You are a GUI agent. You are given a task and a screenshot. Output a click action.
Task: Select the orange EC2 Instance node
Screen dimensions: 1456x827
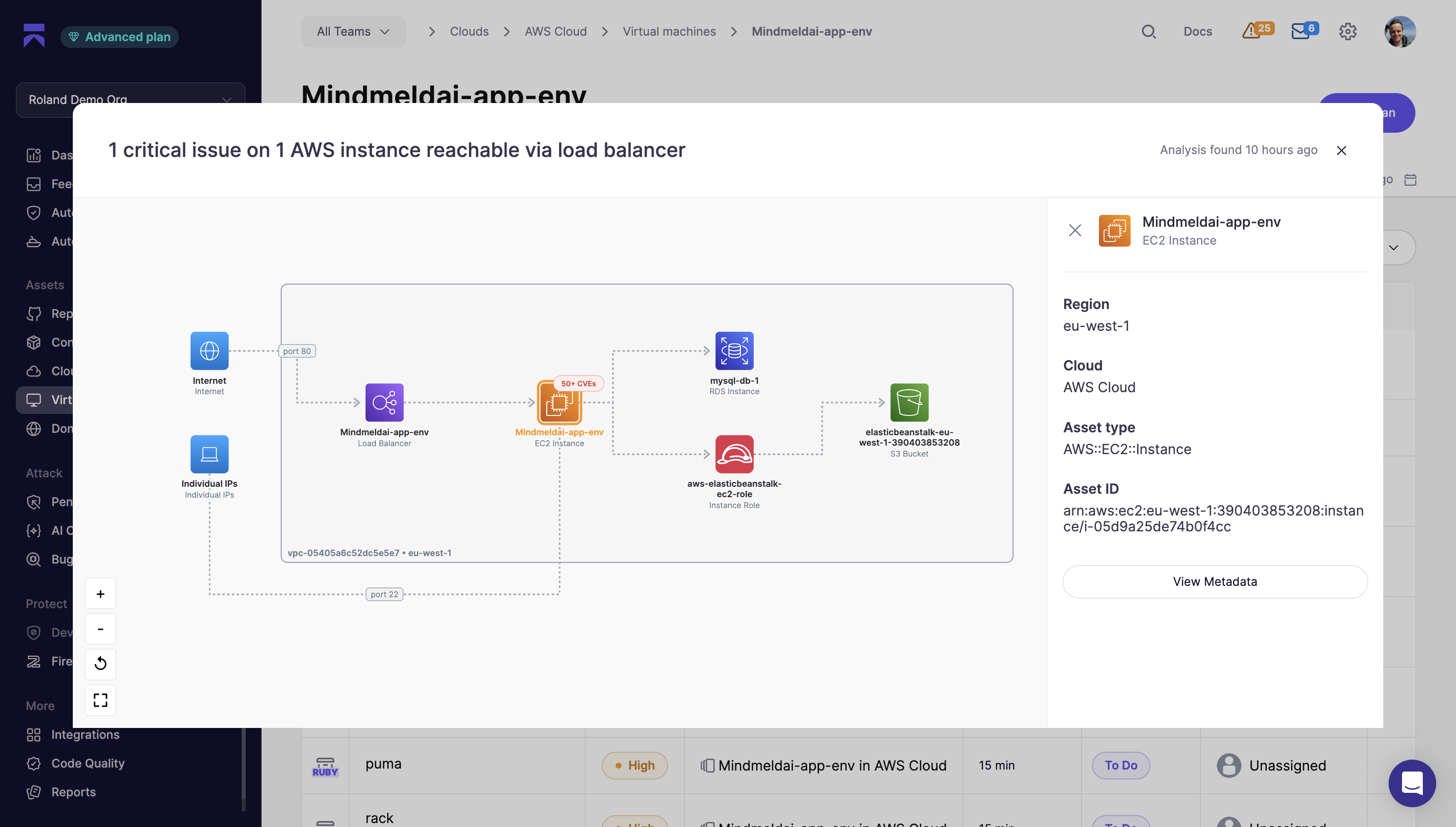coord(559,402)
